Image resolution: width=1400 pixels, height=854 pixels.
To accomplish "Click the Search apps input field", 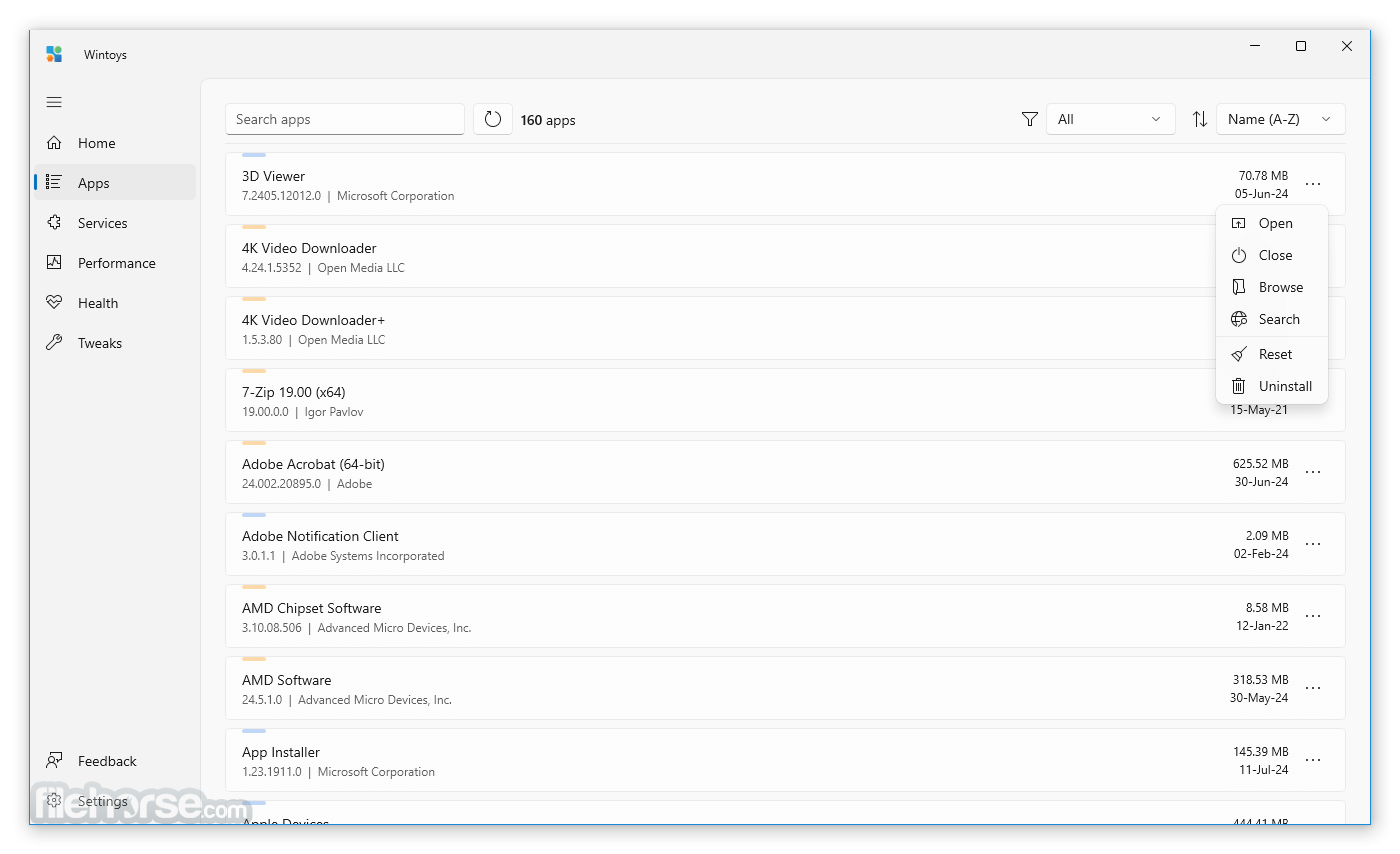I will (345, 119).
